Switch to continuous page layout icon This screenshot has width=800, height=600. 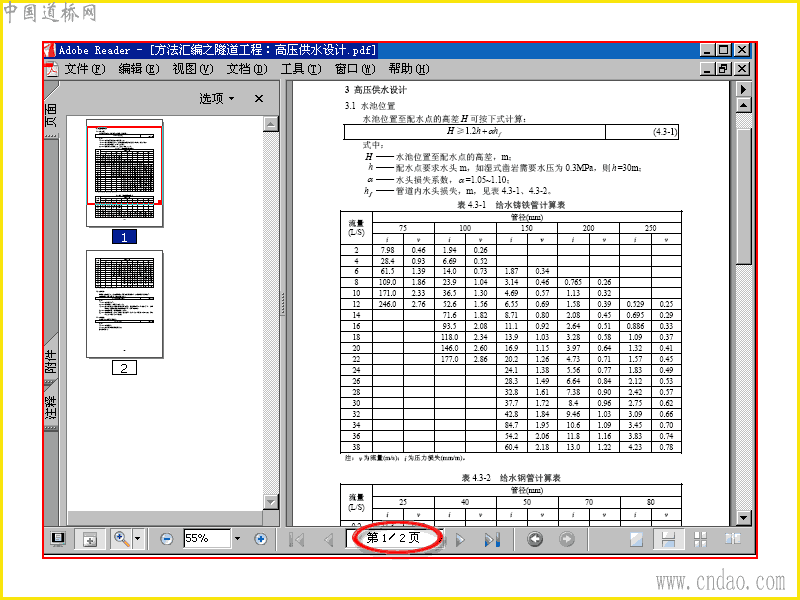tap(668, 539)
